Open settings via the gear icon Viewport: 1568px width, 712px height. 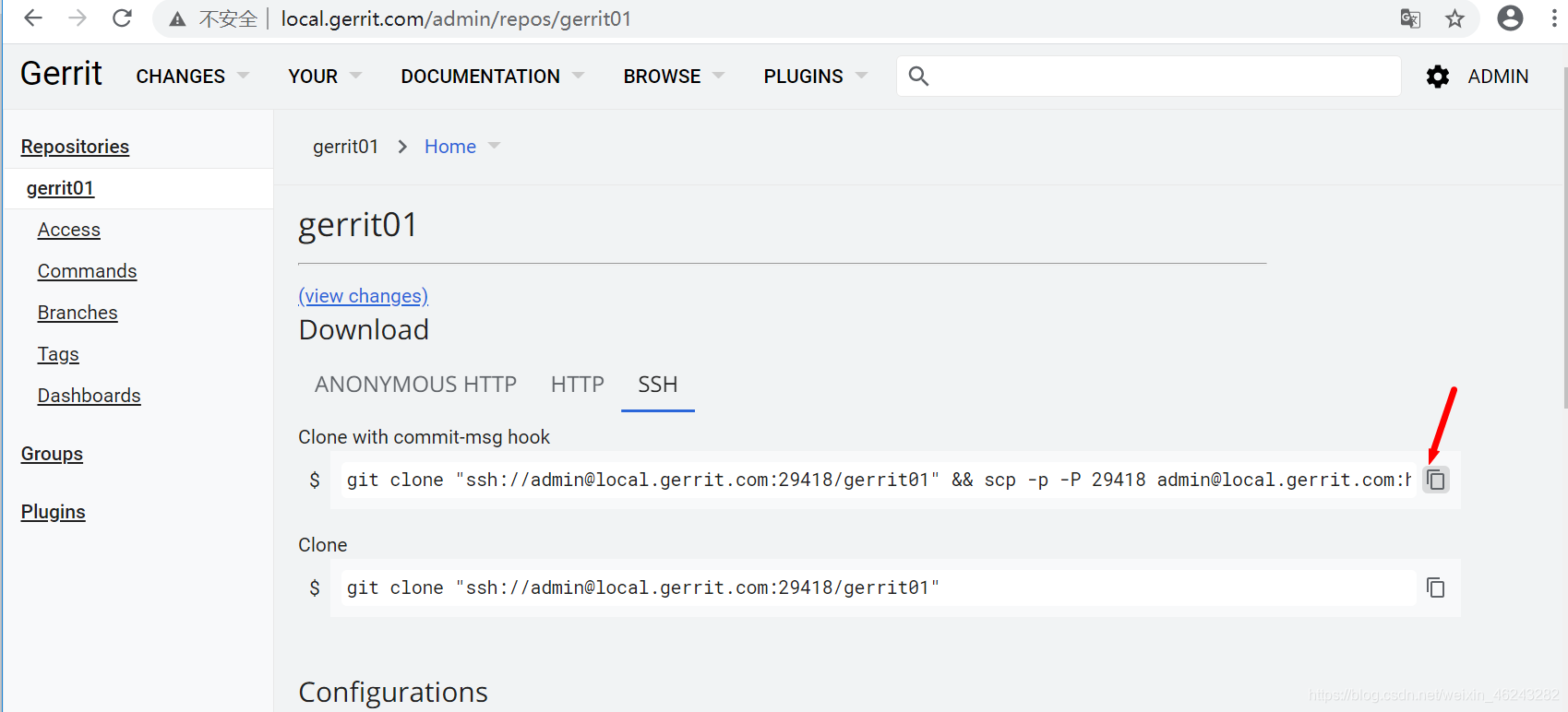tap(1438, 77)
